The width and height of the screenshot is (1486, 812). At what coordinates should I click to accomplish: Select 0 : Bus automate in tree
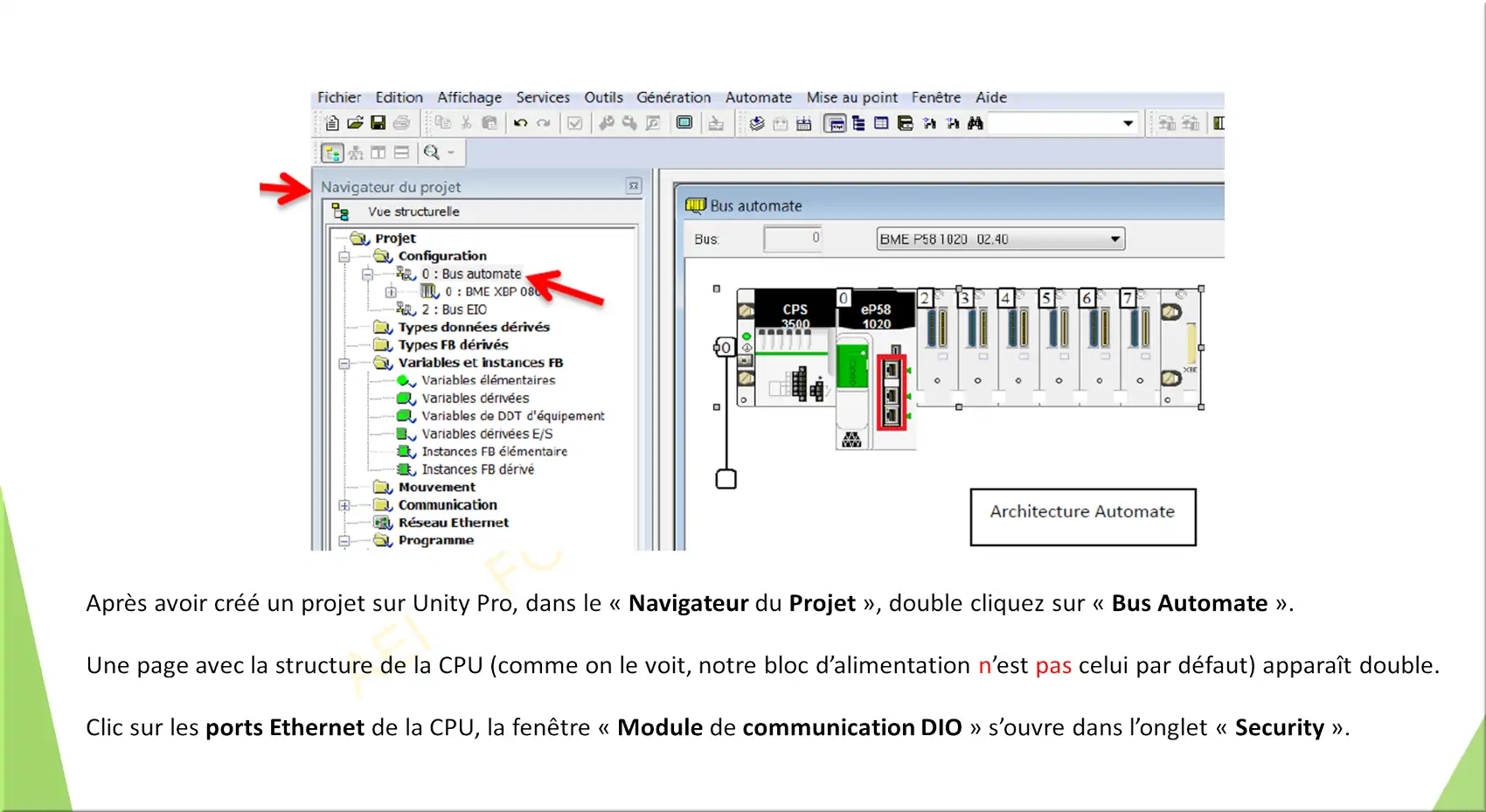click(x=471, y=274)
